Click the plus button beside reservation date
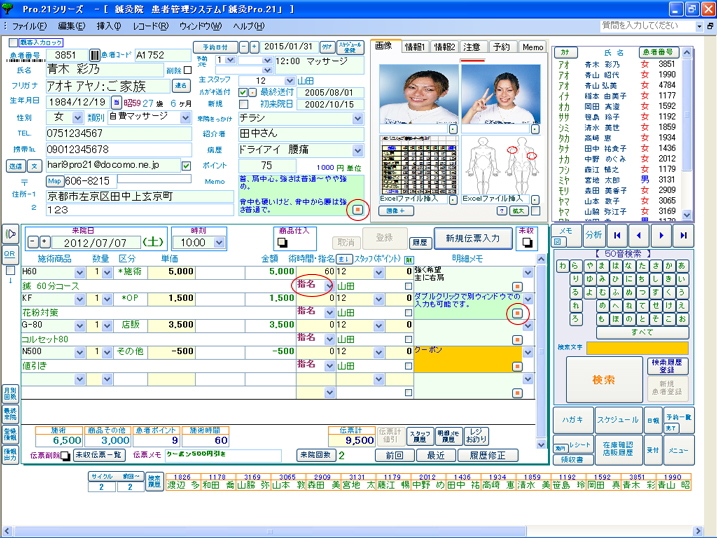The height and width of the screenshot is (538, 717). (x=254, y=47)
